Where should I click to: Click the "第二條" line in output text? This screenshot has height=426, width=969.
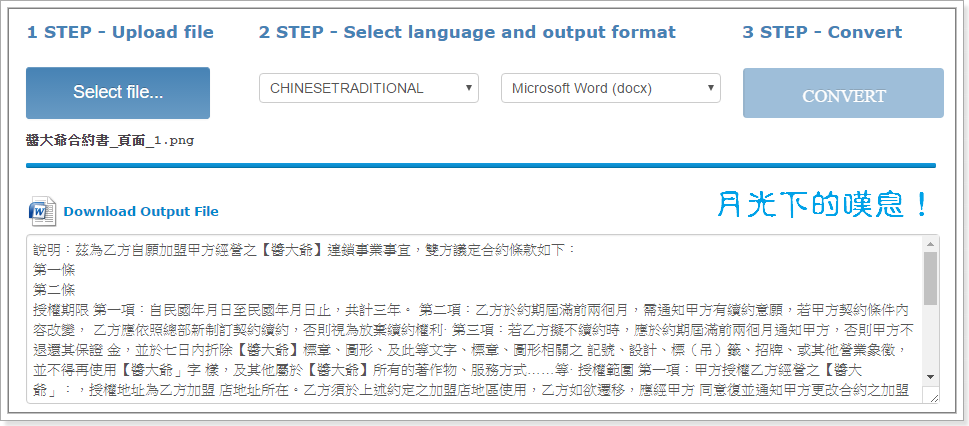point(54,289)
